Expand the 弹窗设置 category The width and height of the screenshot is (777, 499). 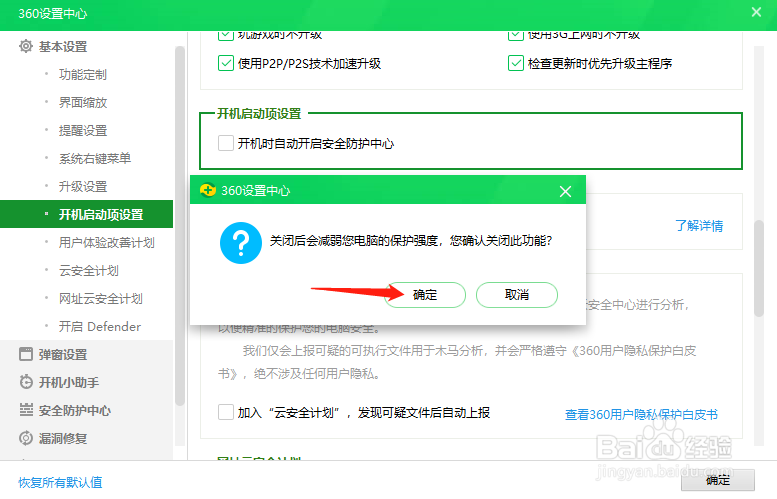(63, 354)
